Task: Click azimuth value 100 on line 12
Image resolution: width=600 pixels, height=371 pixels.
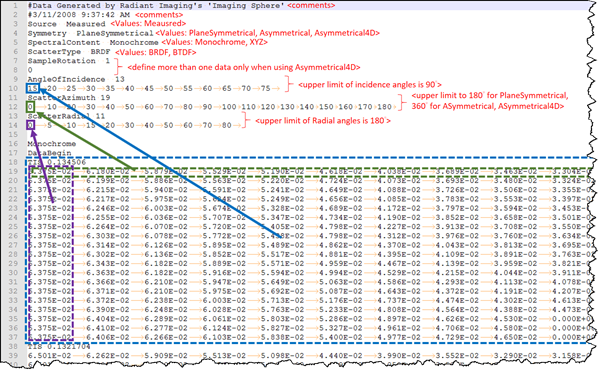Action: (229, 107)
